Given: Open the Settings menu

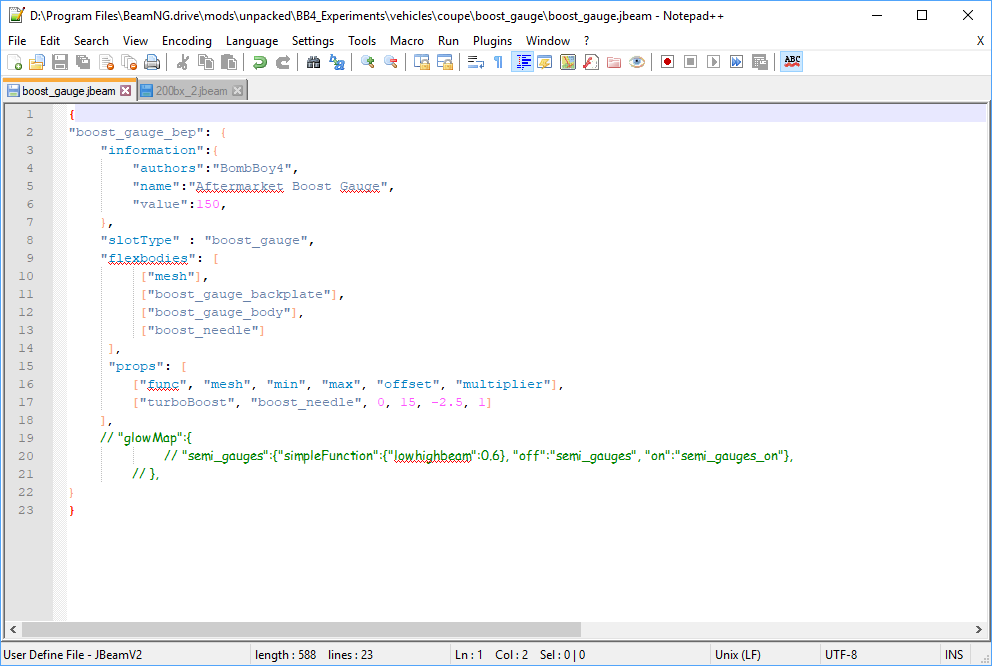Looking at the screenshot, I should point(313,40).
